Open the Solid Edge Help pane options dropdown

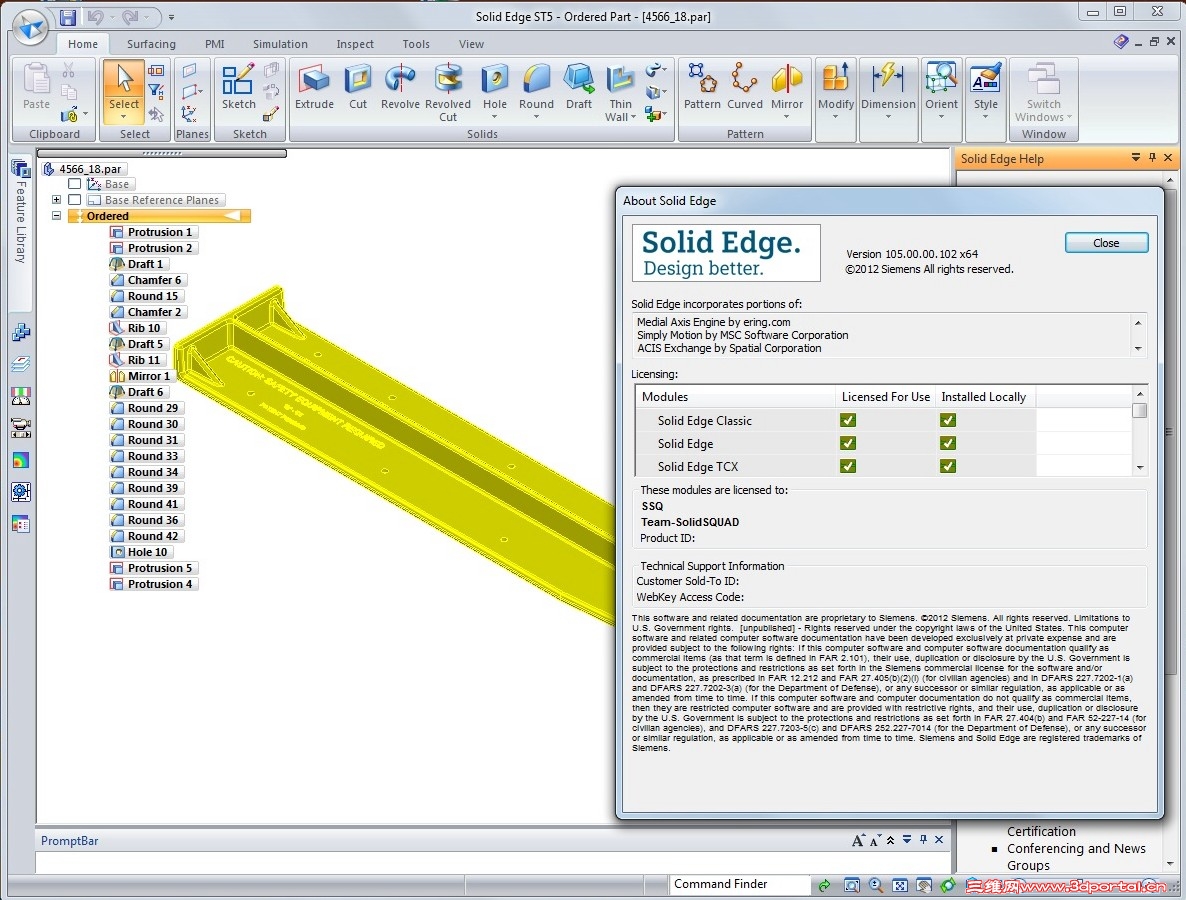click(1135, 157)
